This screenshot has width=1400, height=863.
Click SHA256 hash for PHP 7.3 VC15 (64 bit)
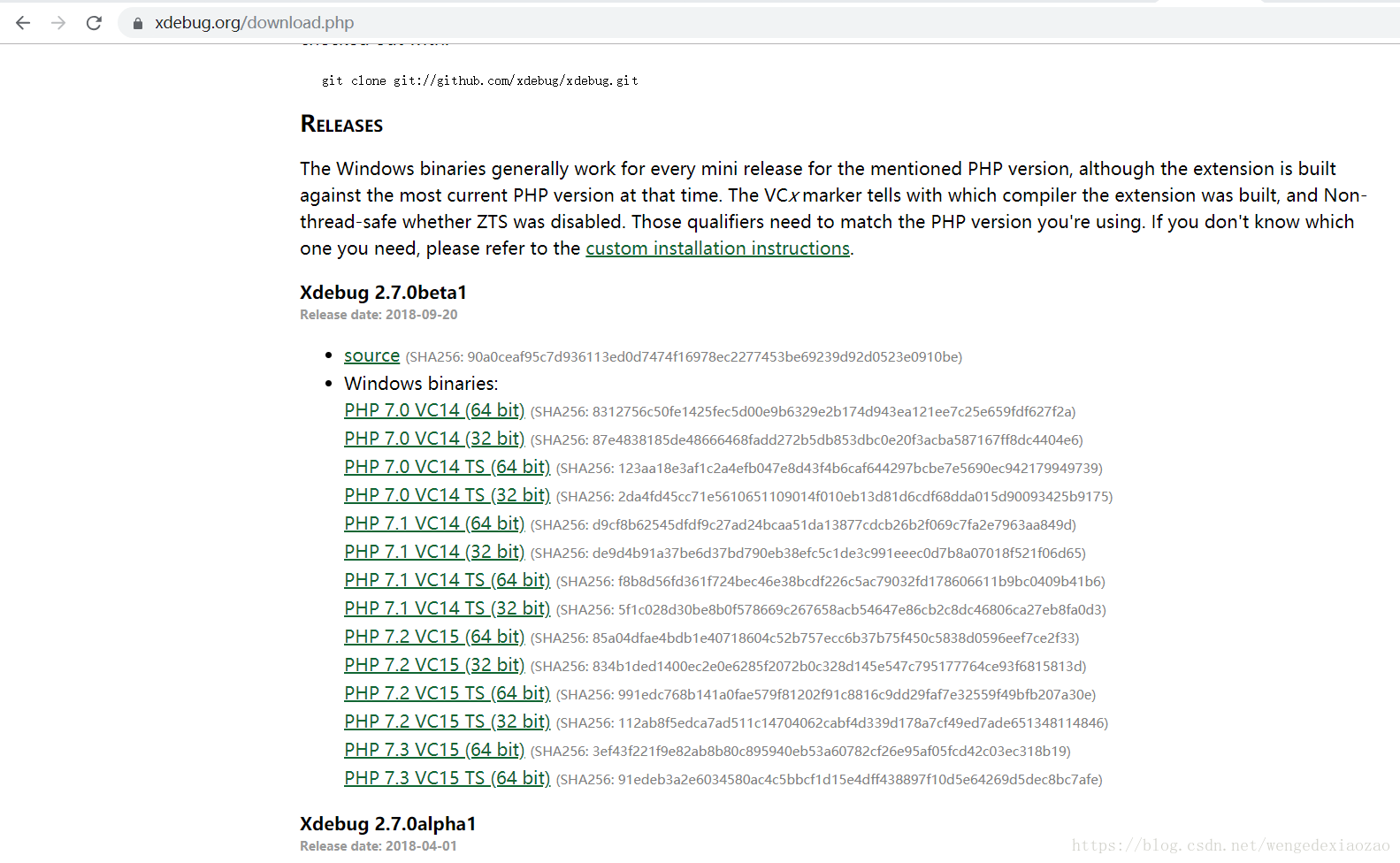(800, 752)
